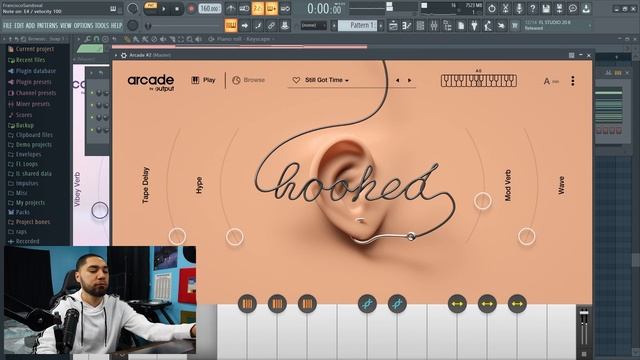Click first yellow double-arrow key icon

[x=457, y=304]
